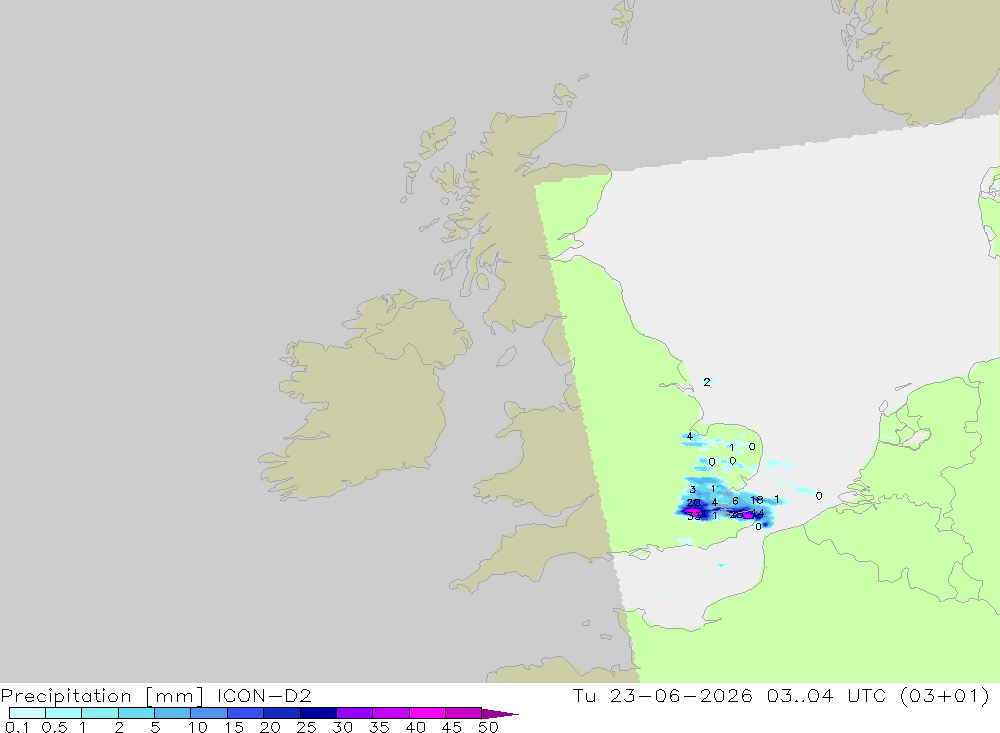Click the '0' value nearest the Dutch coast
Image resolution: width=1000 pixels, height=733 pixels.
819,496
